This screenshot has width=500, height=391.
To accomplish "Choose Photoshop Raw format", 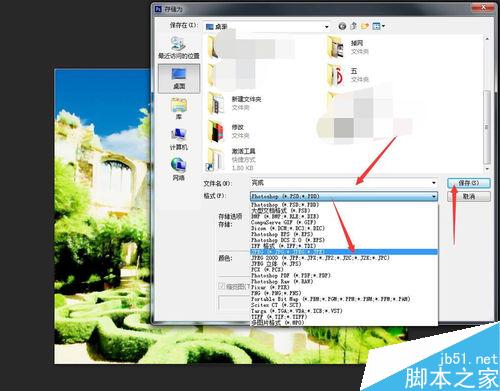I will click(x=344, y=281).
